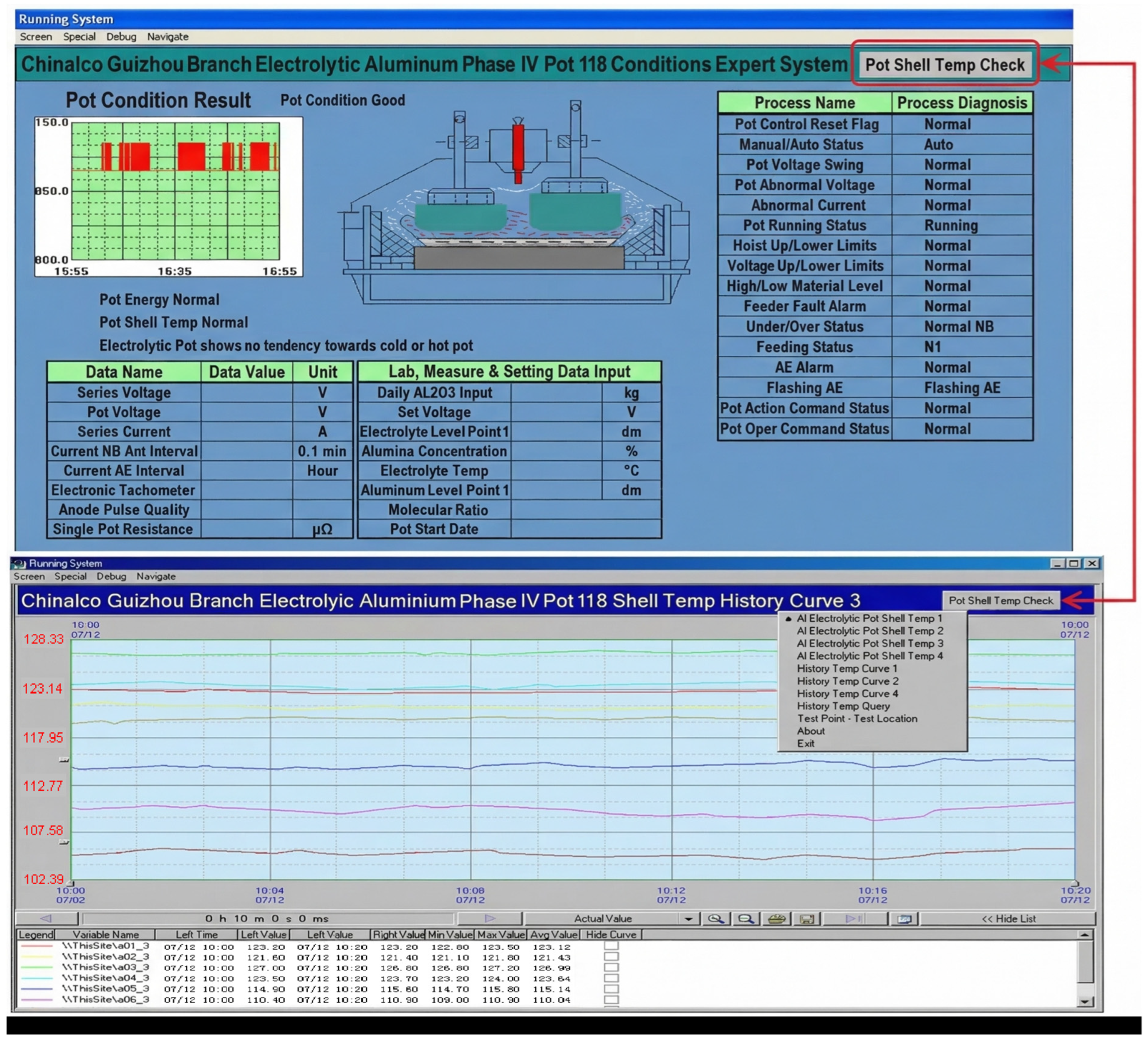Click the legend list scroll down arrow
Viewport: 1148px width, 1041px height.
[x=1085, y=1002]
